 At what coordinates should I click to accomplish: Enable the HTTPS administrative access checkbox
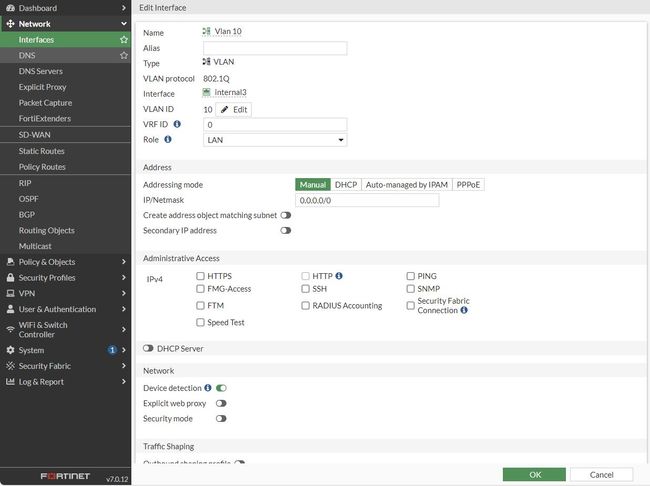(201, 276)
